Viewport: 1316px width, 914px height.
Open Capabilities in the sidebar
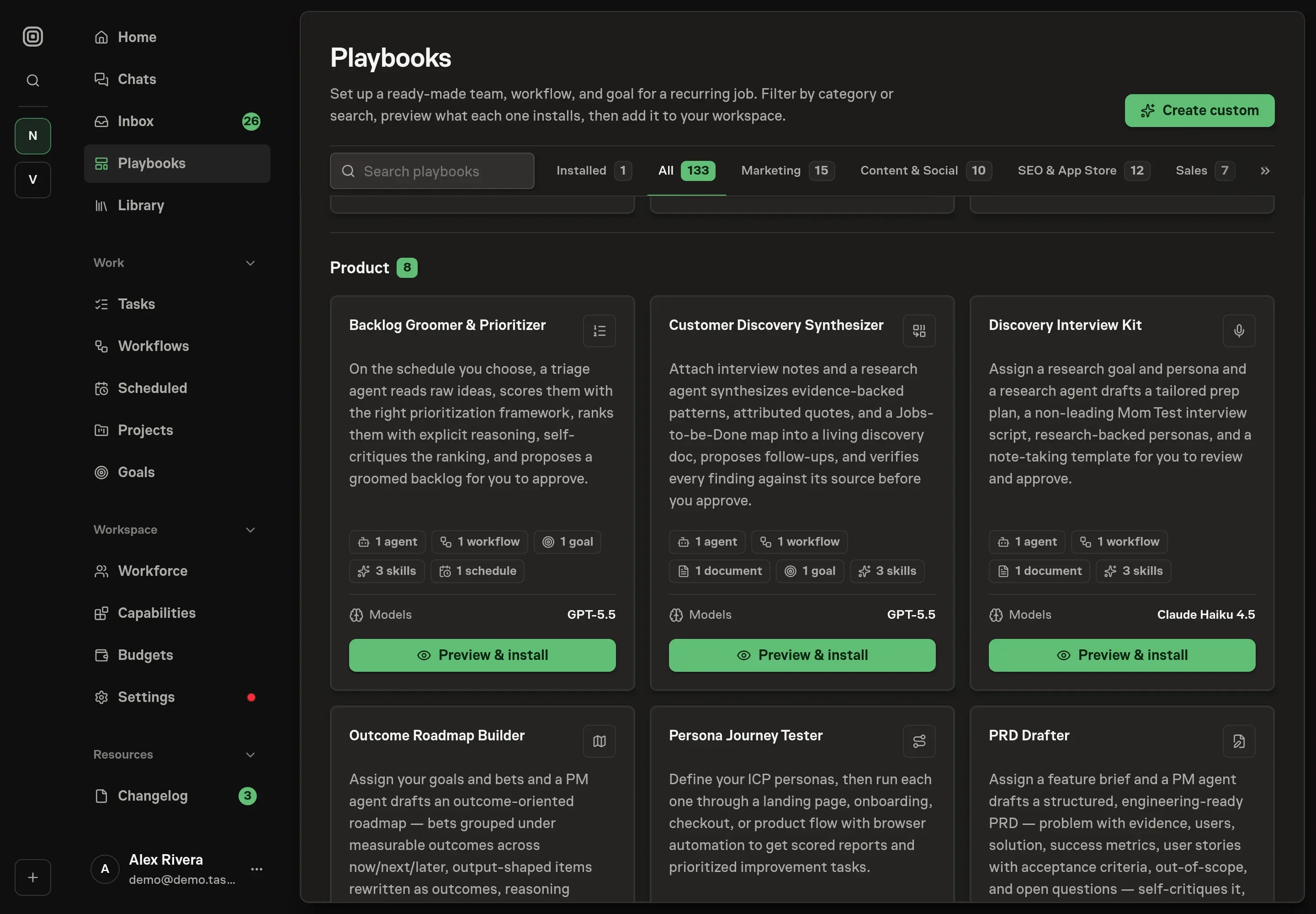coord(177,613)
